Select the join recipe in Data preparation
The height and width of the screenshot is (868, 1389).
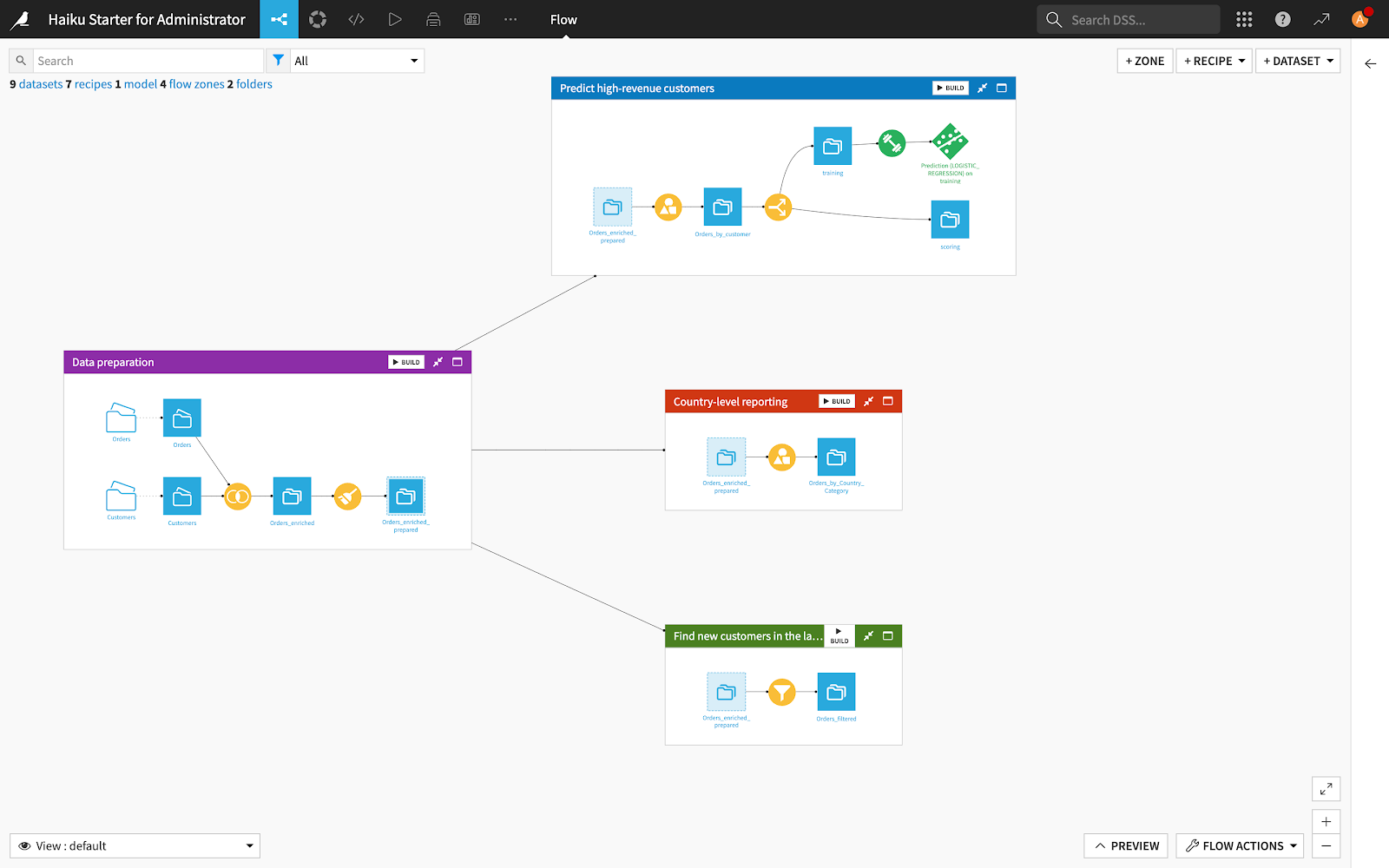(x=237, y=496)
